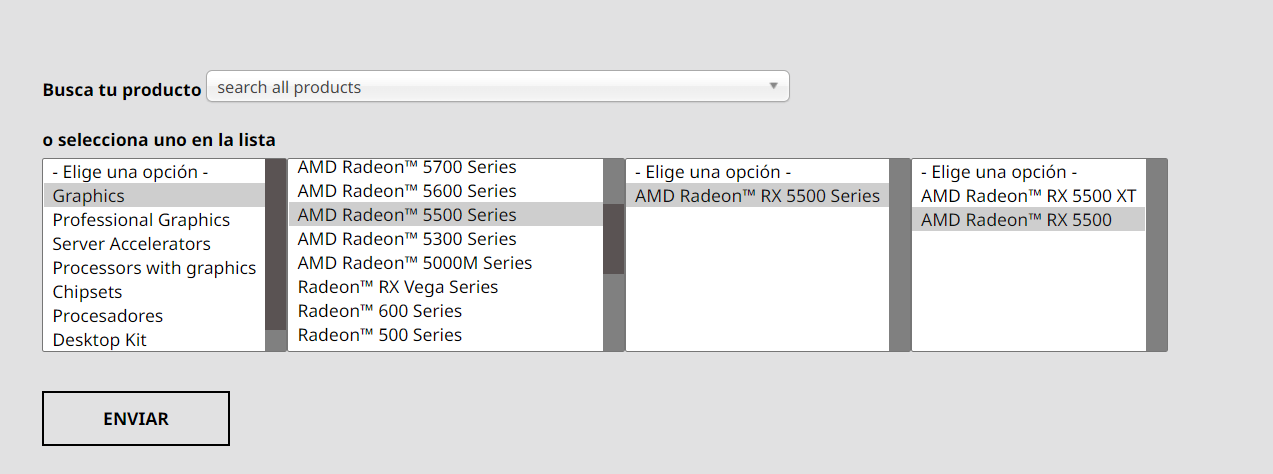Select AMD Radeon RX 5500 XT
This screenshot has width=1273, height=474.
(1028, 196)
